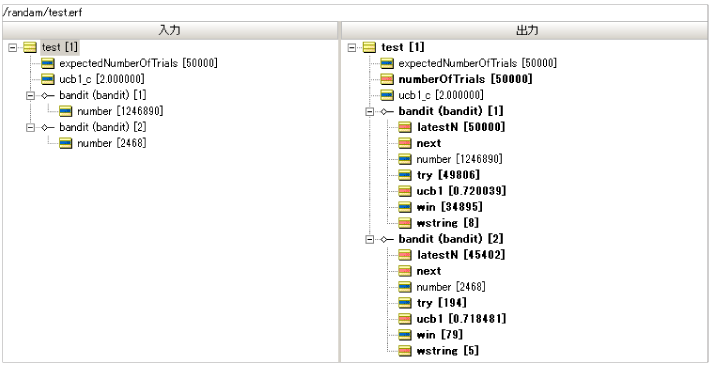The height and width of the screenshot is (369, 710).
Task: Select win [34895] label
Action: tap(450, 207)
